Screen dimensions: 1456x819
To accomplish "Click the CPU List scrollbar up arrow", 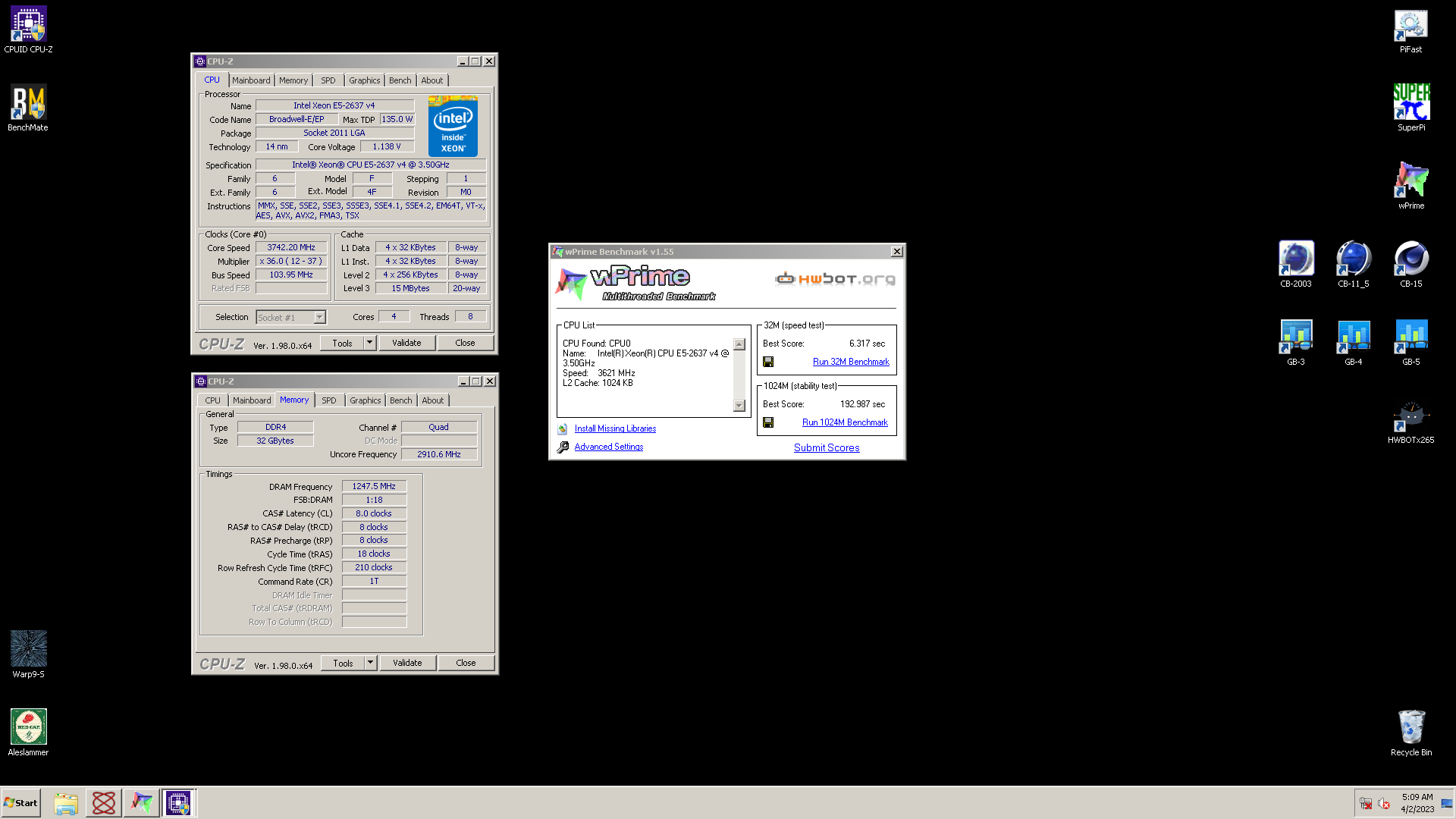I will [739, 345].
